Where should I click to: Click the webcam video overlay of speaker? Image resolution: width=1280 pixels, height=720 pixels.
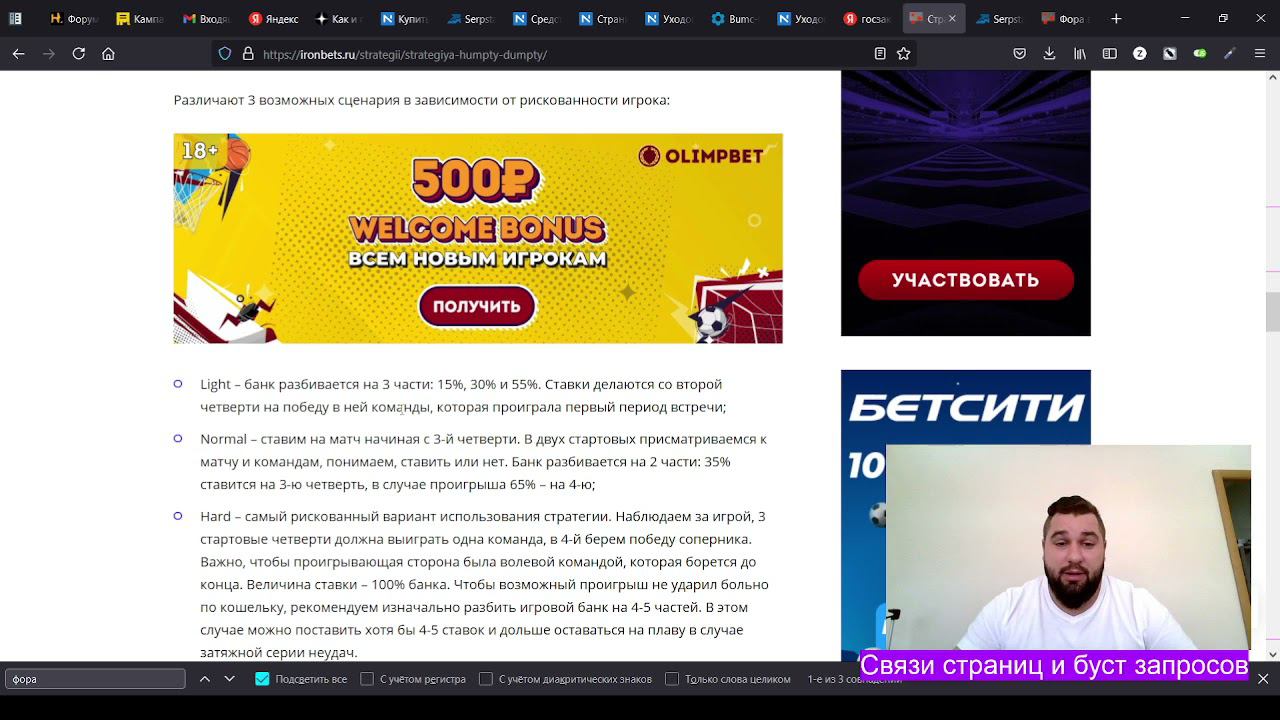pos(1068,548)
